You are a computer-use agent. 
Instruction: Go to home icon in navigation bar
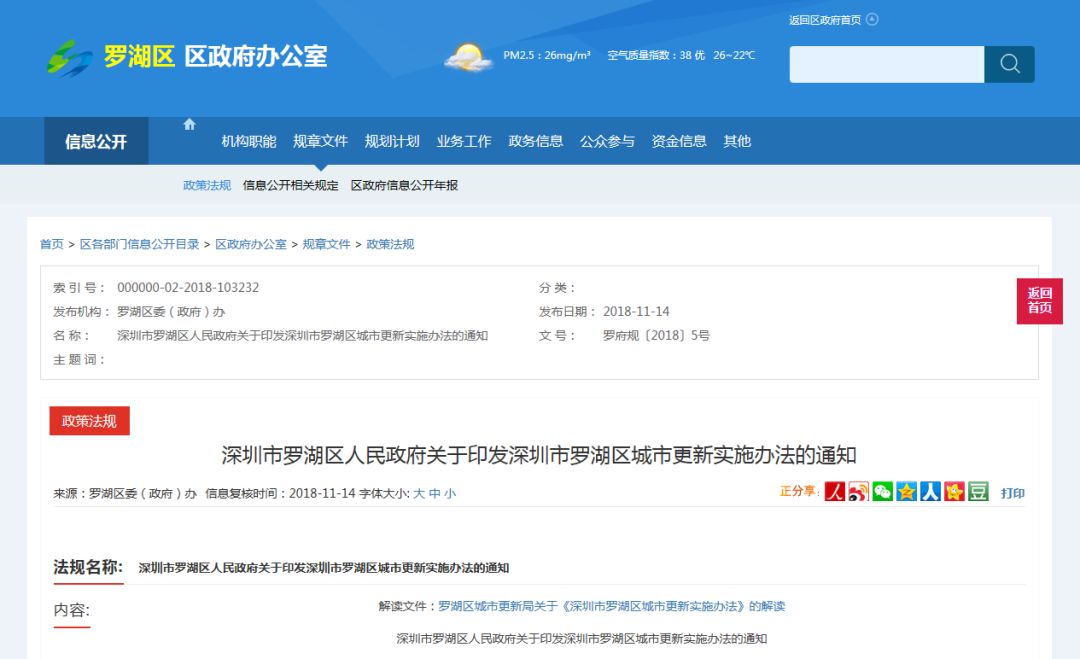pyautogui.click(x=189, y=125)
